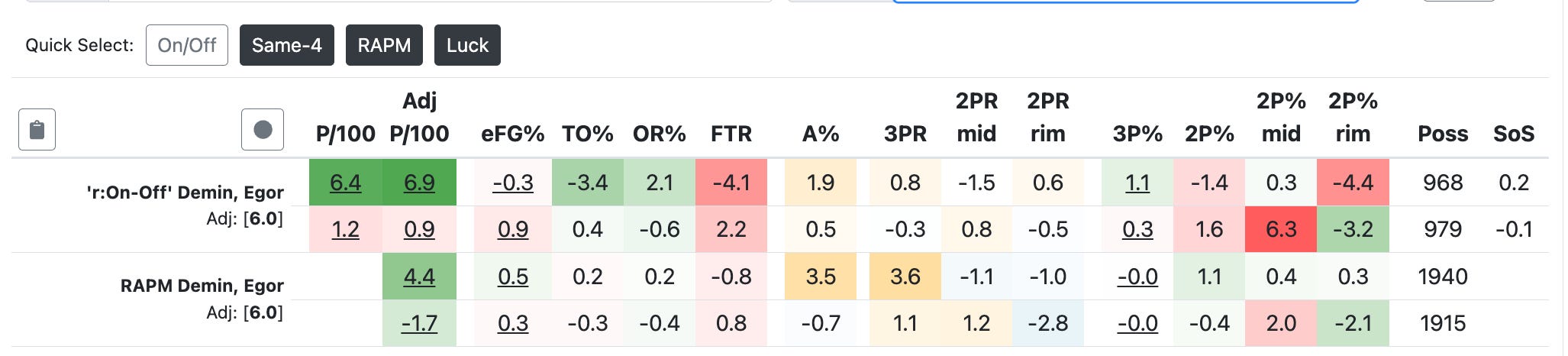Image resolution: width=1568 pixels, height=356 pixels.
Task: Toggle the On/Off quick select
Action: (x=187, y=45)
